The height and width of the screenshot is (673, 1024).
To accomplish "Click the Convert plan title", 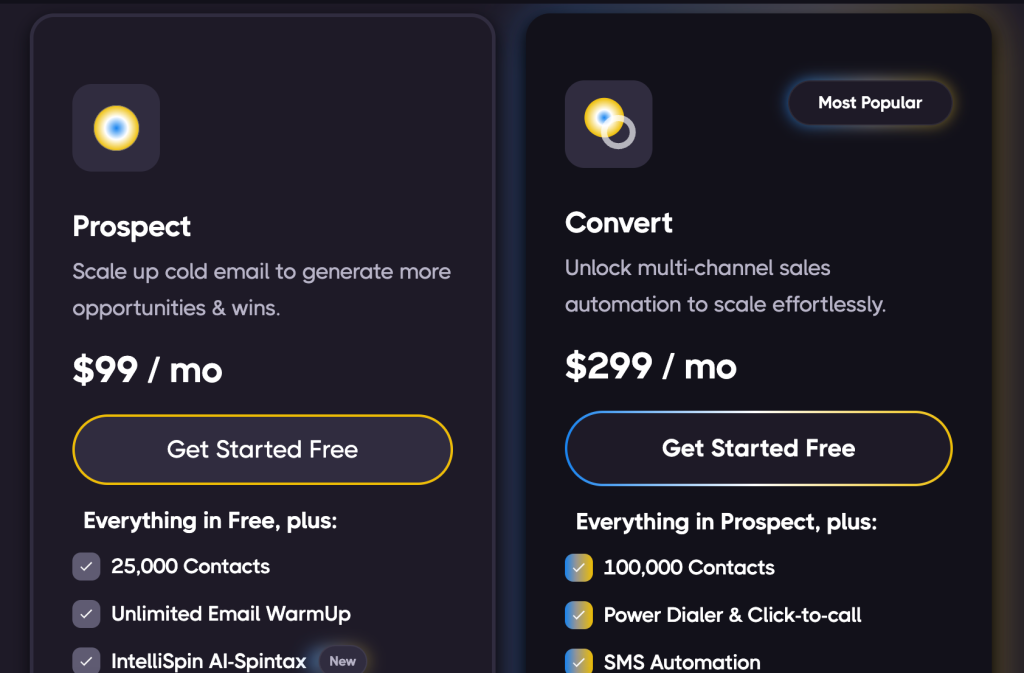I will pos(618,223).
